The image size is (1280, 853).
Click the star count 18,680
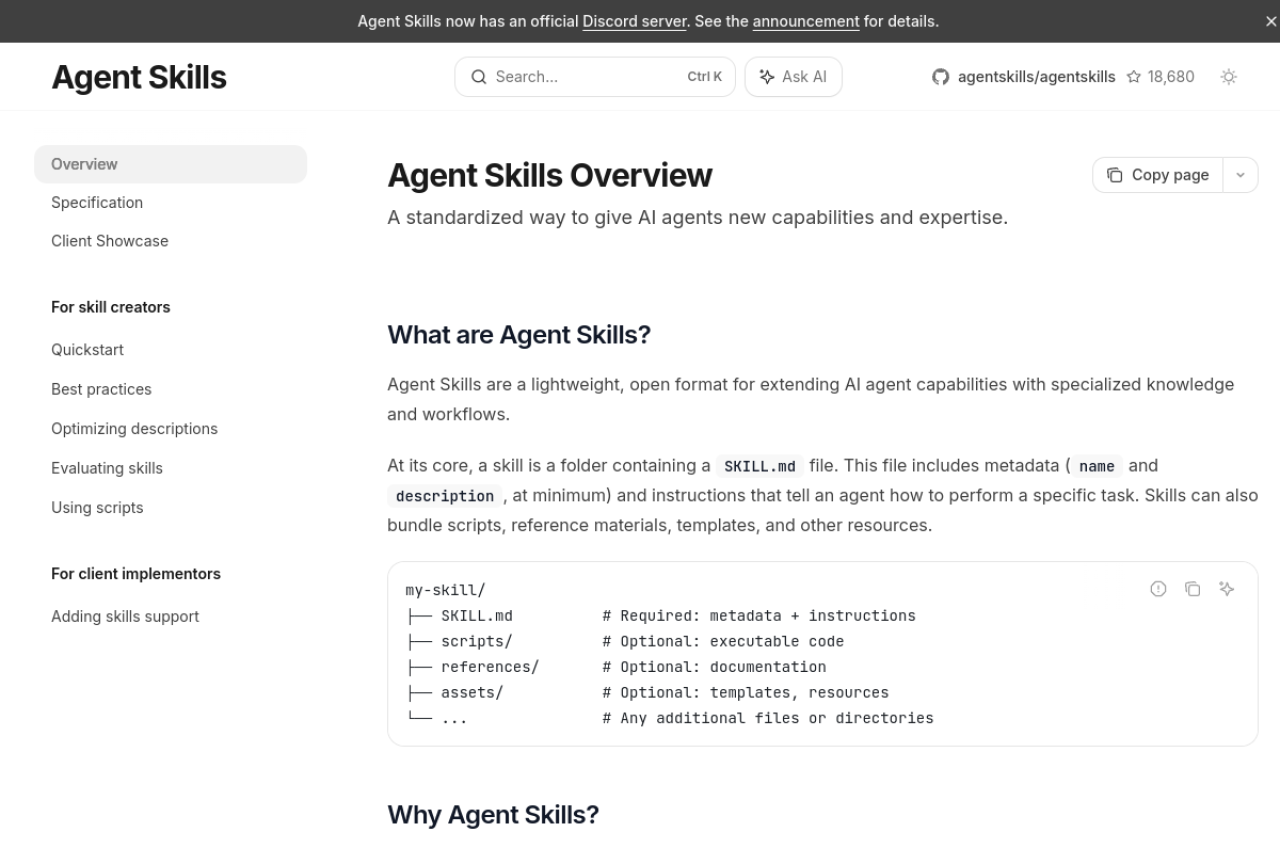(x=1171, y=77)
